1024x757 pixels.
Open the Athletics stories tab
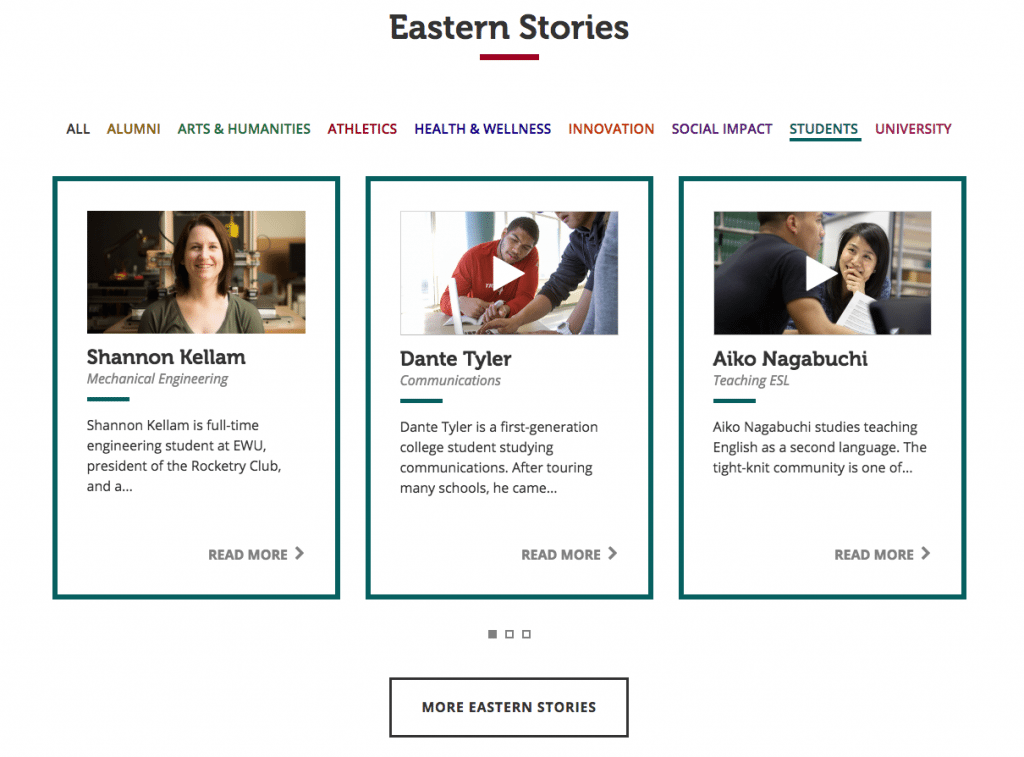click(362, 129)
